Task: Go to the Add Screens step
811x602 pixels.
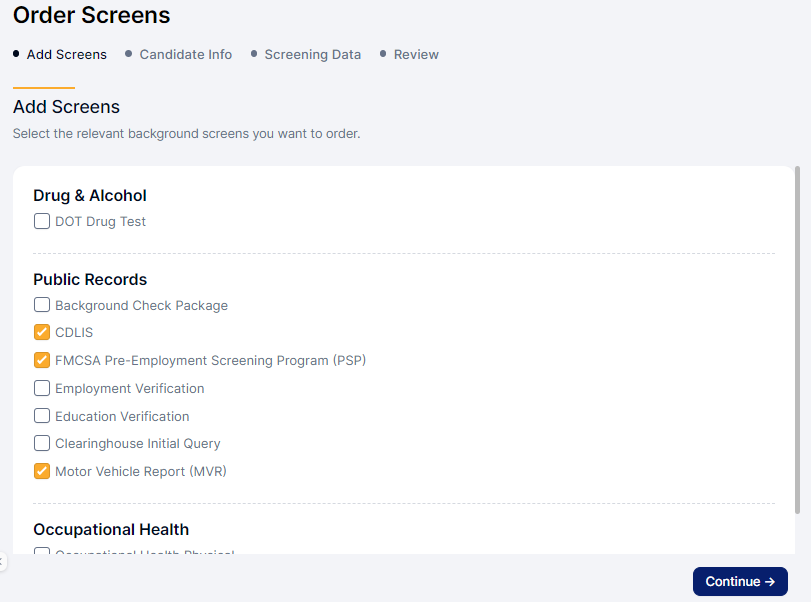Action: [66, 55]
